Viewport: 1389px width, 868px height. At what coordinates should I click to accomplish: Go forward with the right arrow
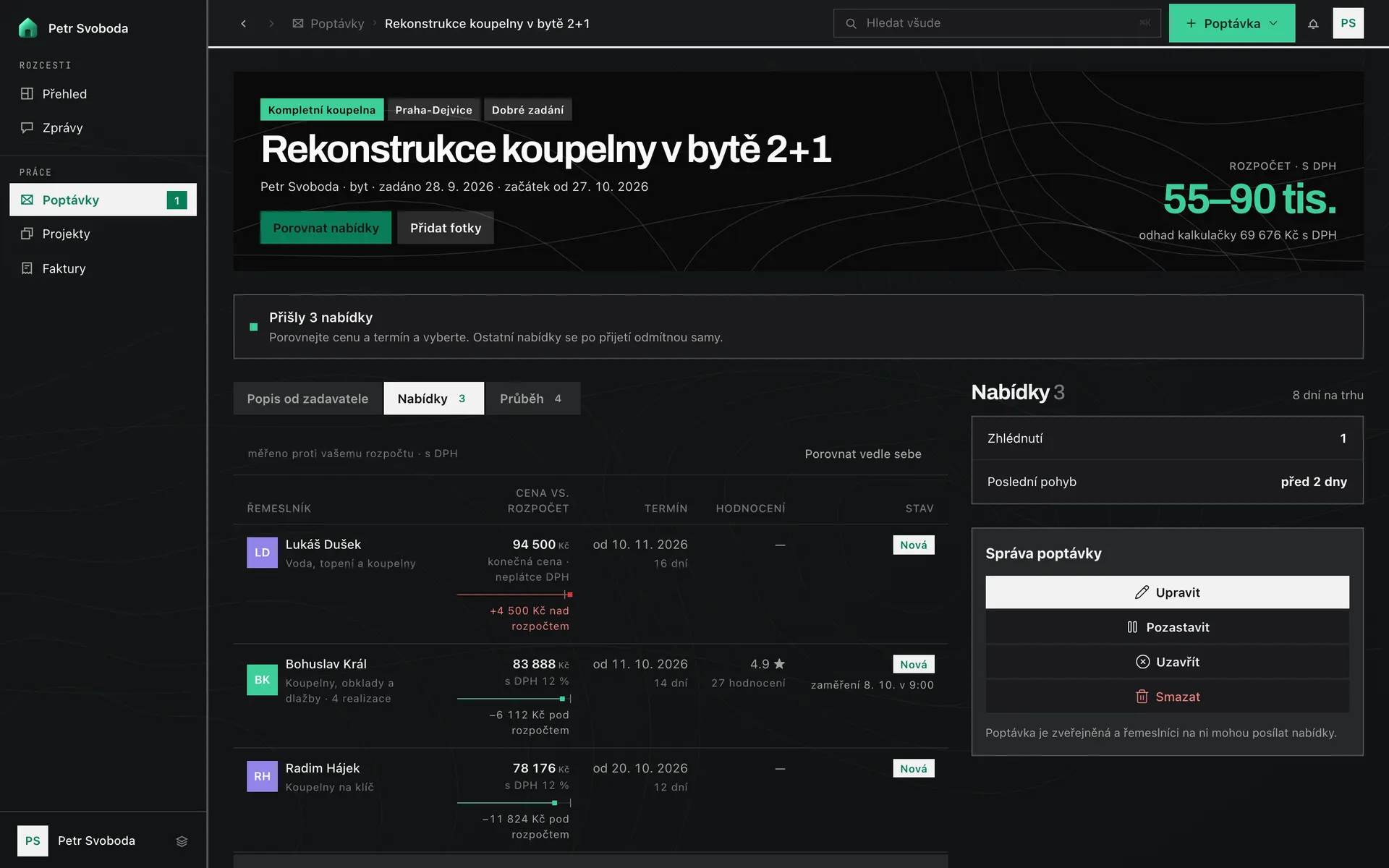(271, 23)
